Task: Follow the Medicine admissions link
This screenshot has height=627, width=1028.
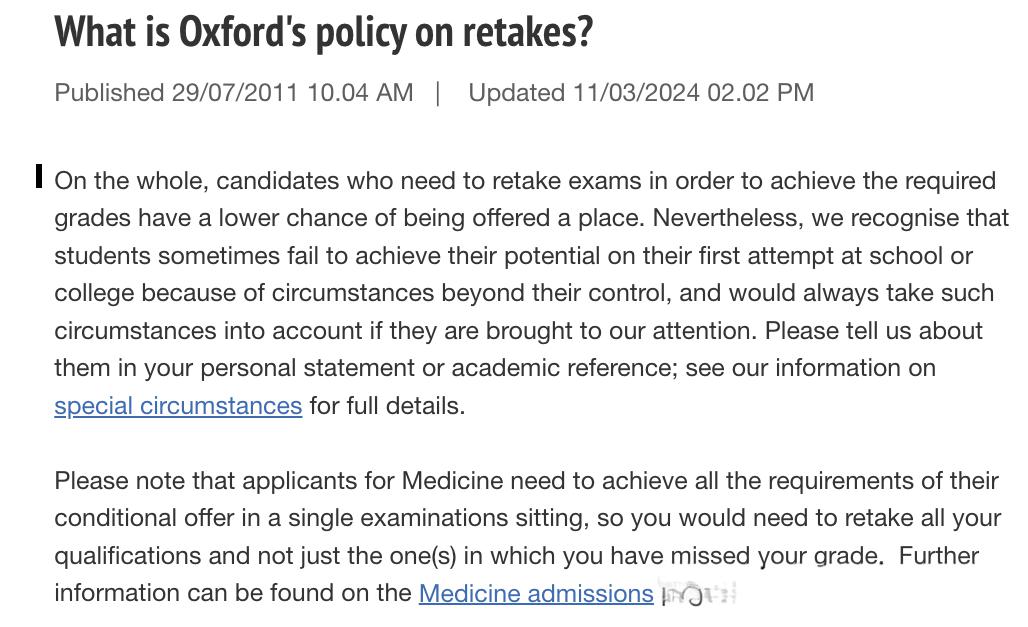Action: [536, 594]
